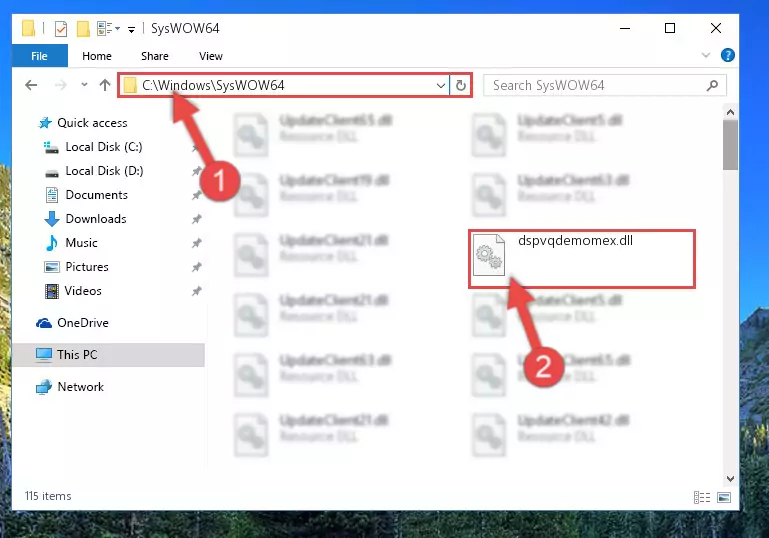Refresh the SysWOW64 folder
This screenshot has height=538, width=769.
click(x=461, y=85)
